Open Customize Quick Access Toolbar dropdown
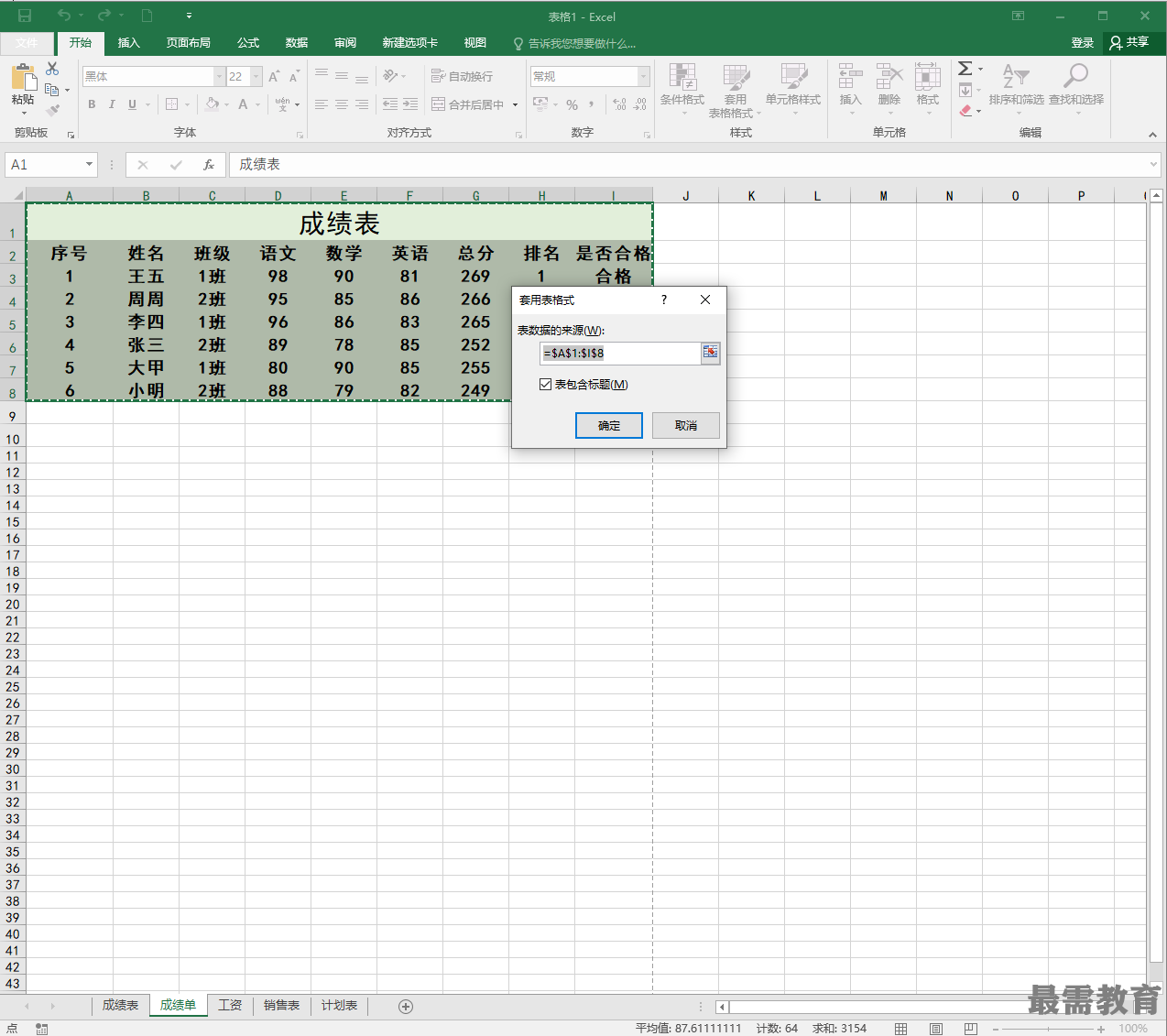The image size is (1167, 1036). point(189,16)
